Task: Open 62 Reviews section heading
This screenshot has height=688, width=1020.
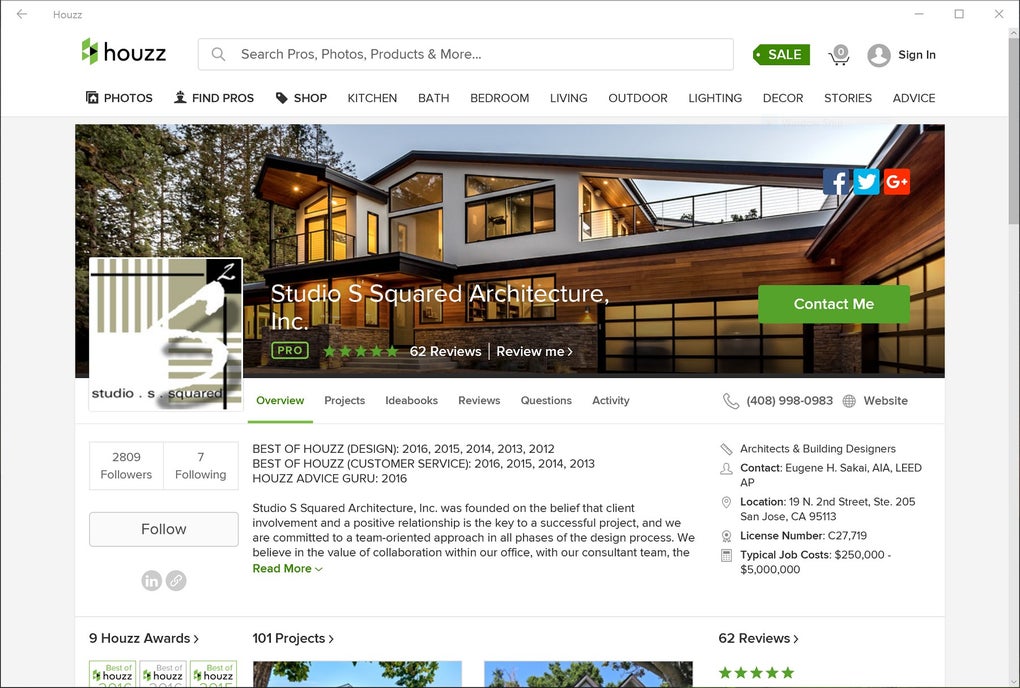Action: tap(758, 639)
